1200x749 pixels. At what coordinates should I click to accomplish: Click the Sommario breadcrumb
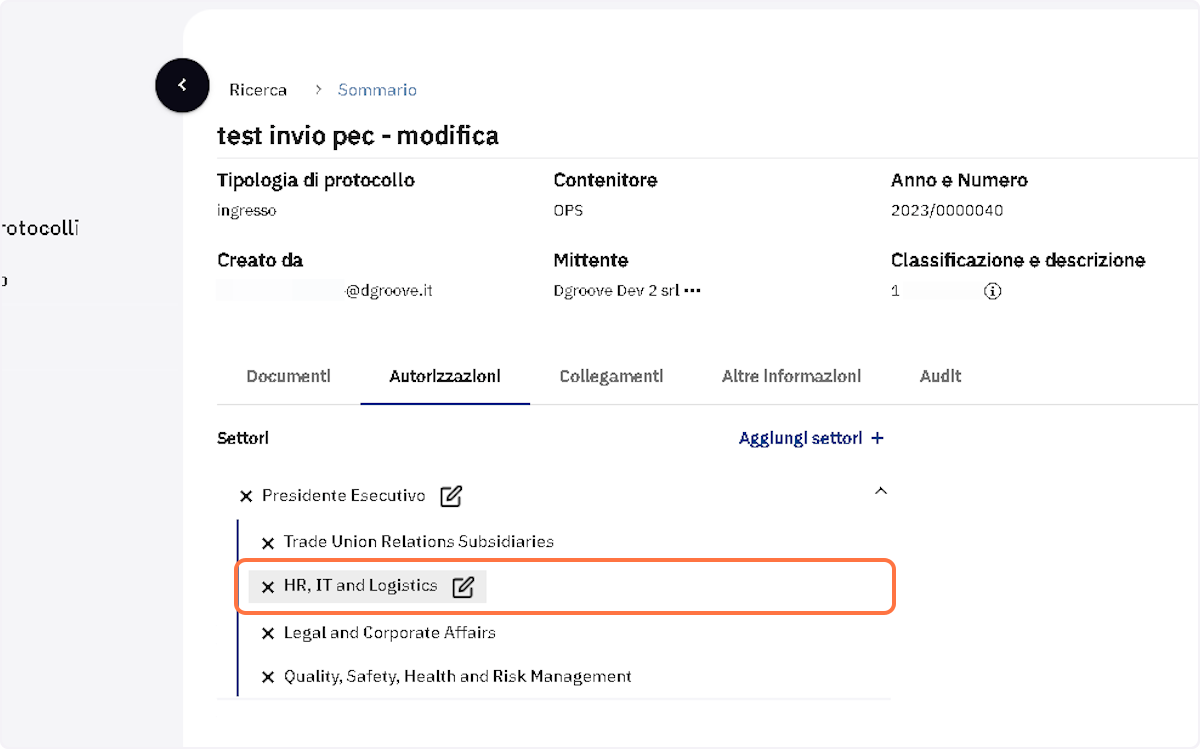pos(377,90)
